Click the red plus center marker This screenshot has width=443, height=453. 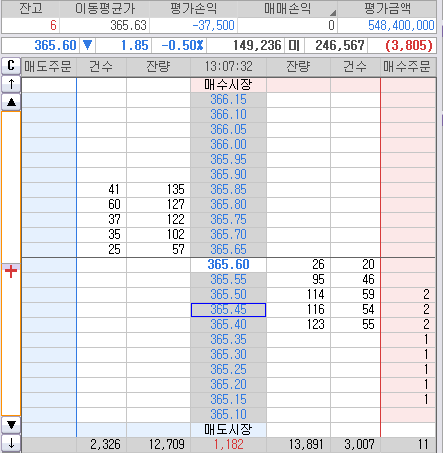(11, 271)
